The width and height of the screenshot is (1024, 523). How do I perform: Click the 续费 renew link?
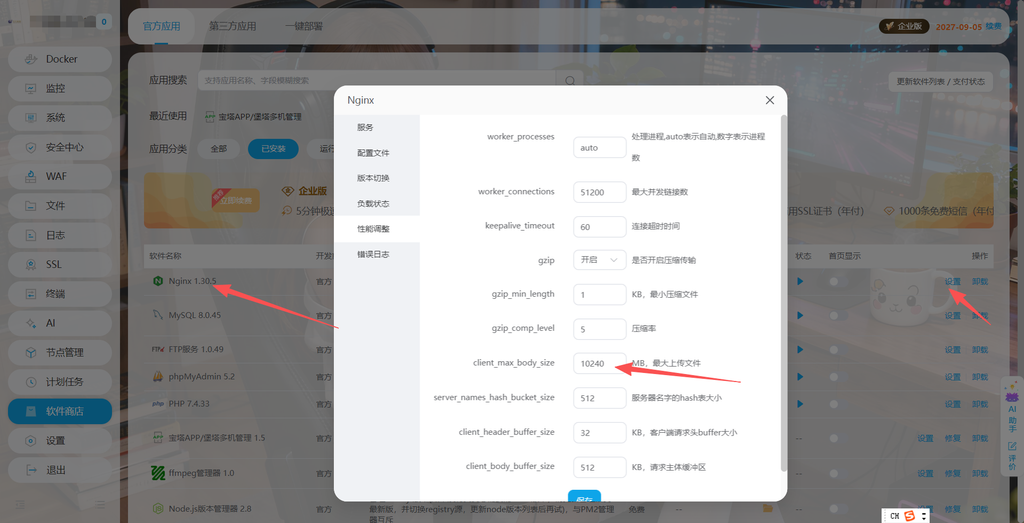point(993,26)
